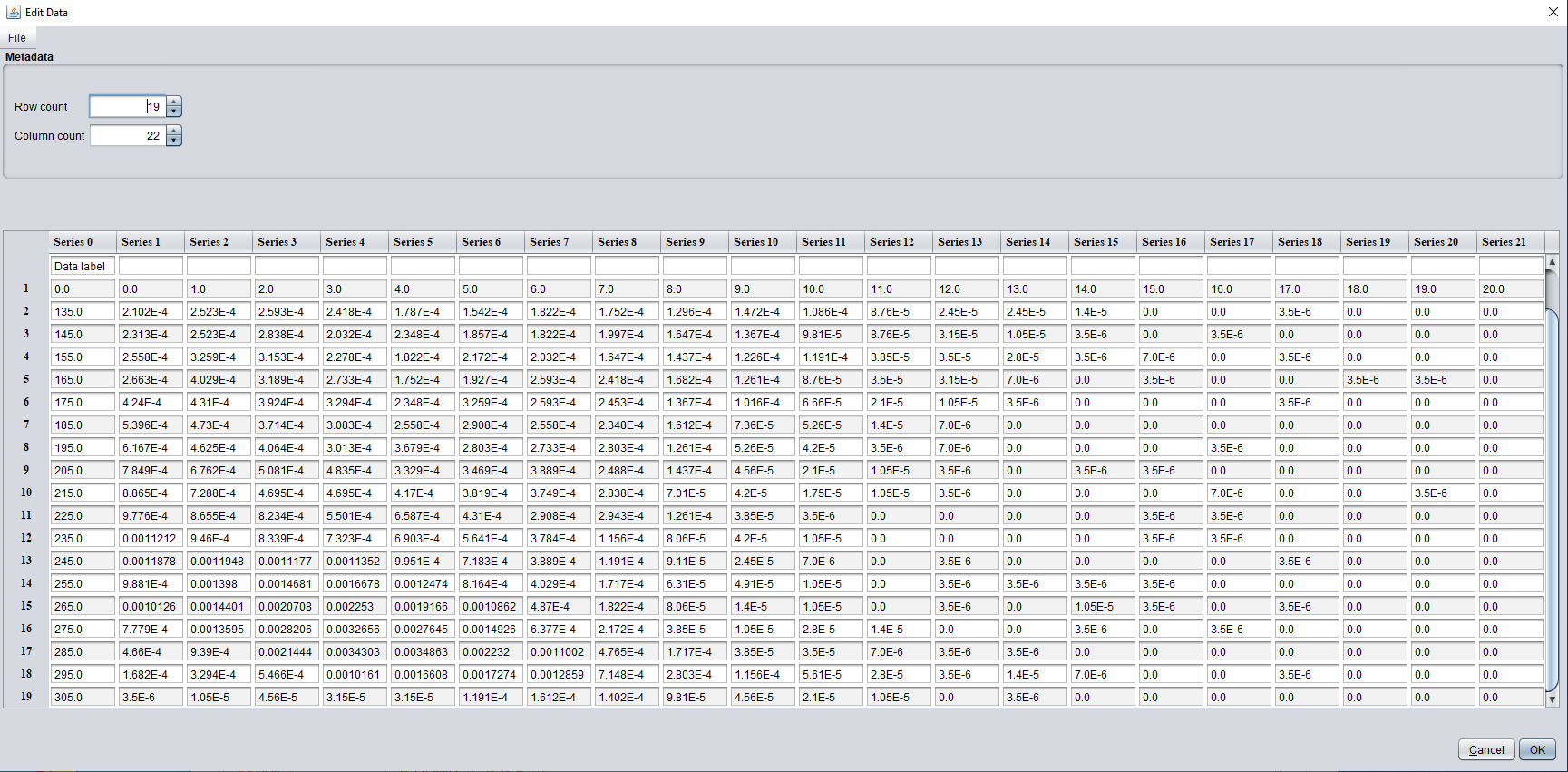Close the Edit Data window
This screenshot has width=1568, height=772.
click(x=1553, y=13)
